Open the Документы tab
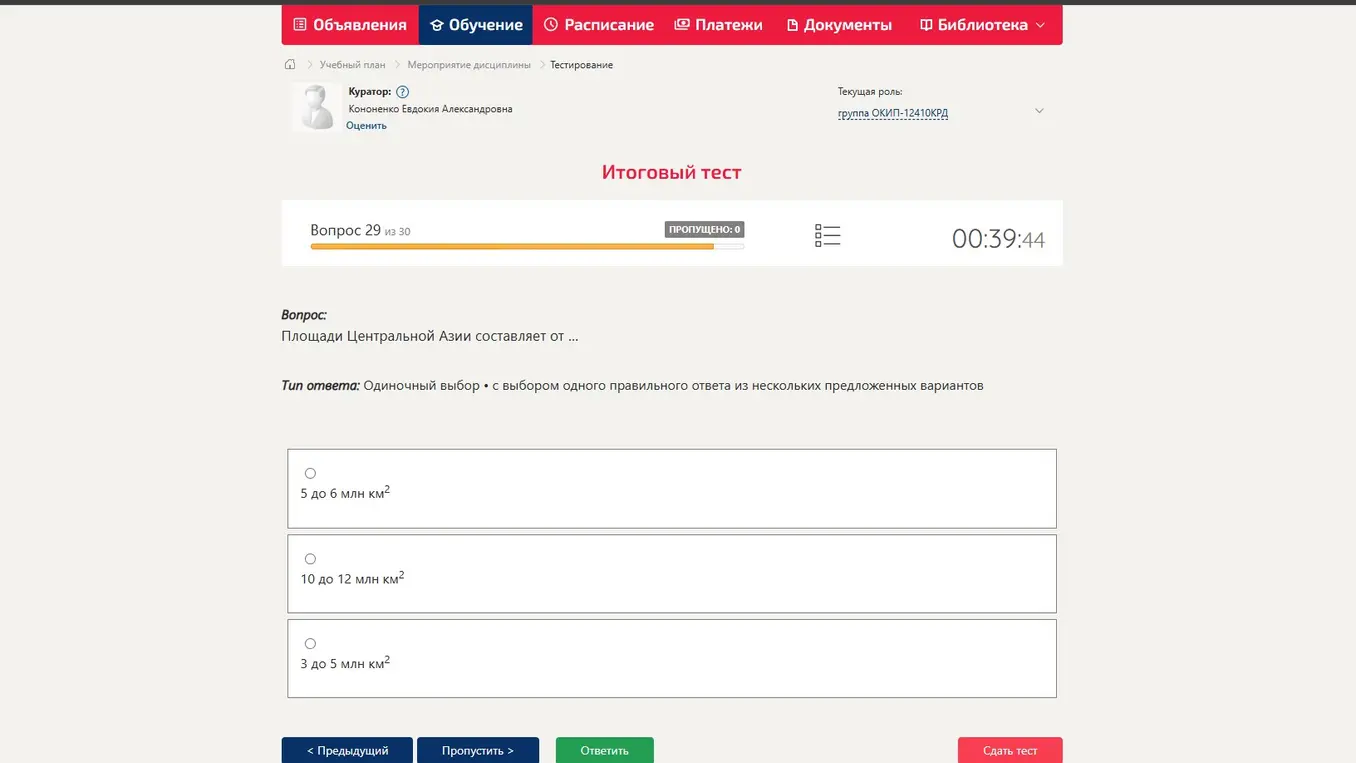 click(839, 25)
